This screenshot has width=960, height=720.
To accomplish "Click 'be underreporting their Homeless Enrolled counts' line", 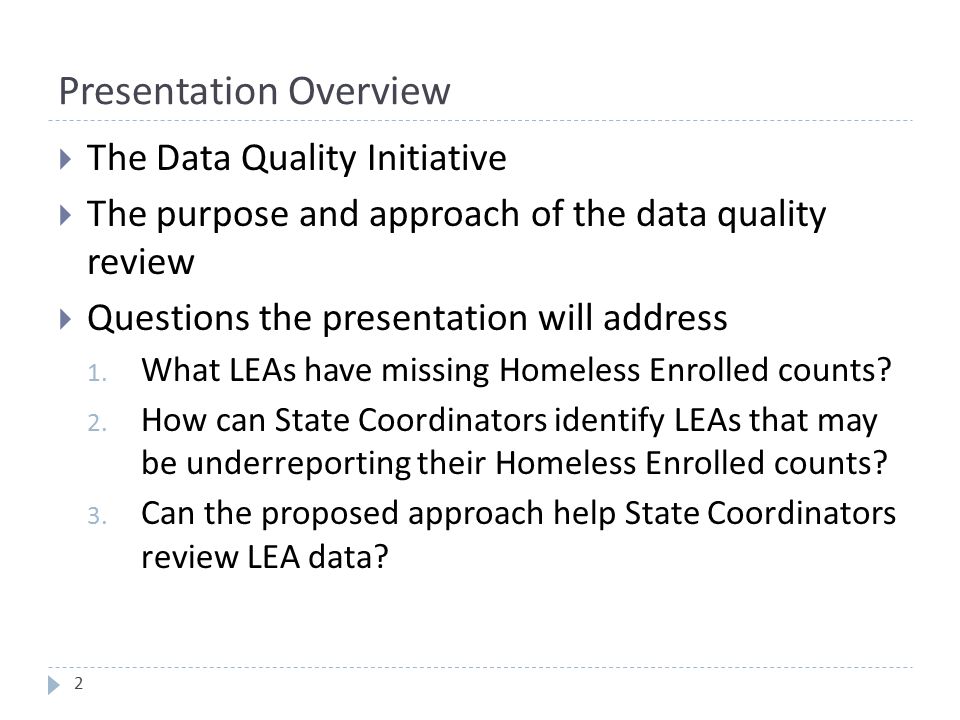I will 514,463.
